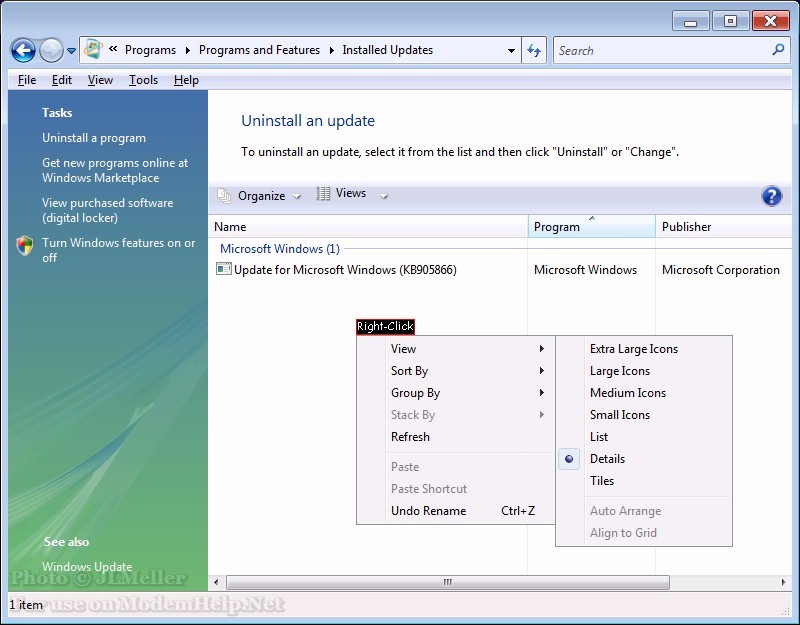Click the search magnifier icon

778,49
